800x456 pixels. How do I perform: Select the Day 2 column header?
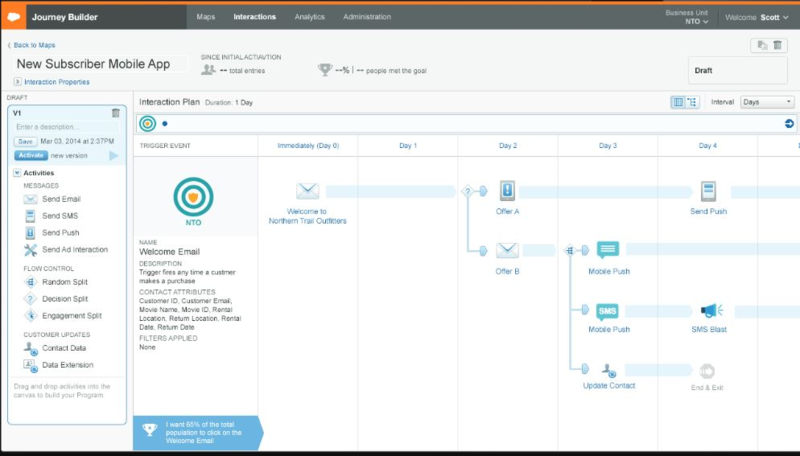pyautogui.click(x=508, y=145)
